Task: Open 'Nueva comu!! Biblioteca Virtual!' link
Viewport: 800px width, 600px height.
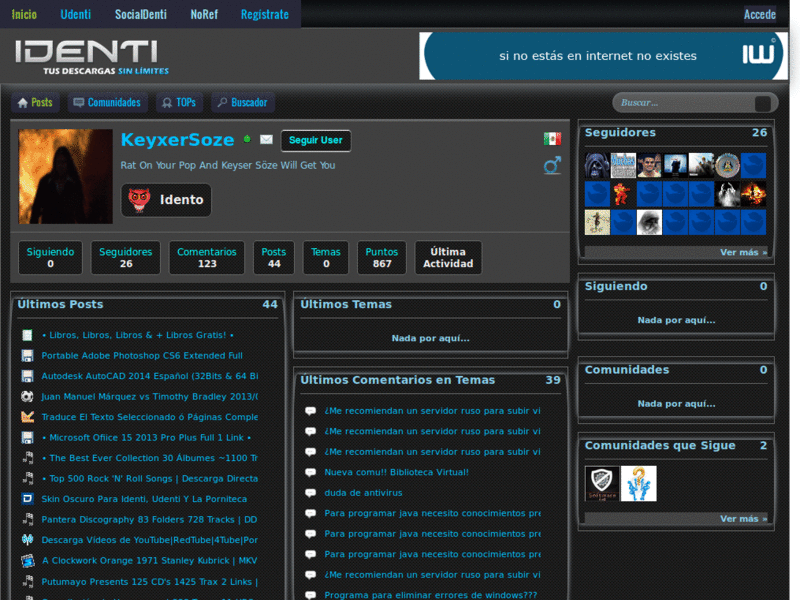Action: (x=396, y=472)
